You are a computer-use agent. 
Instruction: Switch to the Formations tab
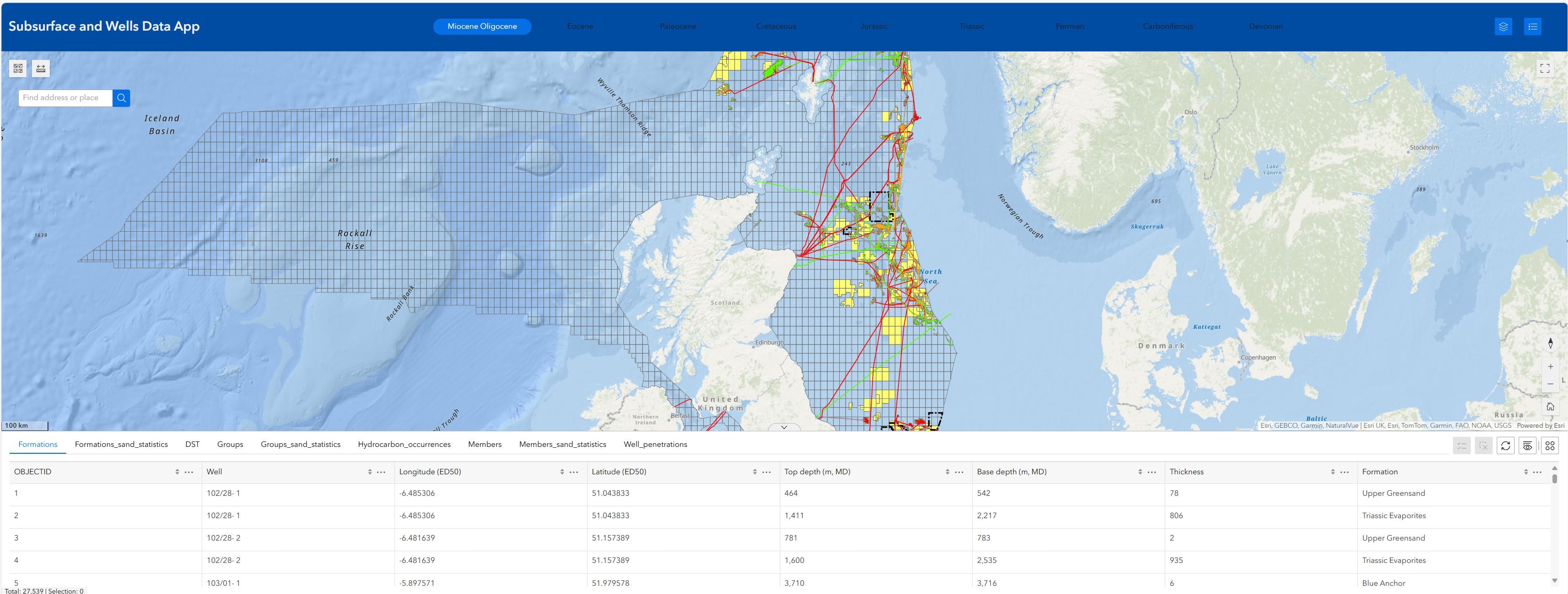[38, 444]
